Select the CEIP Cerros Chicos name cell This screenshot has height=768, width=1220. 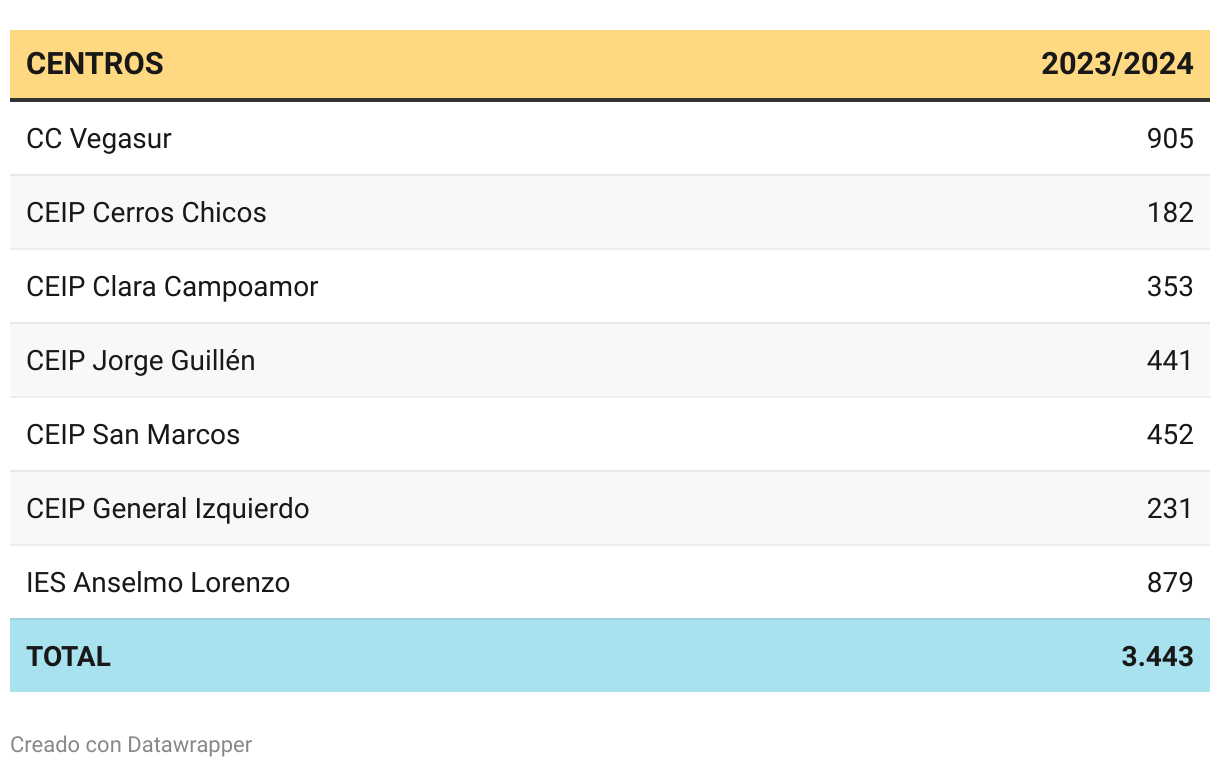(146, 212)
